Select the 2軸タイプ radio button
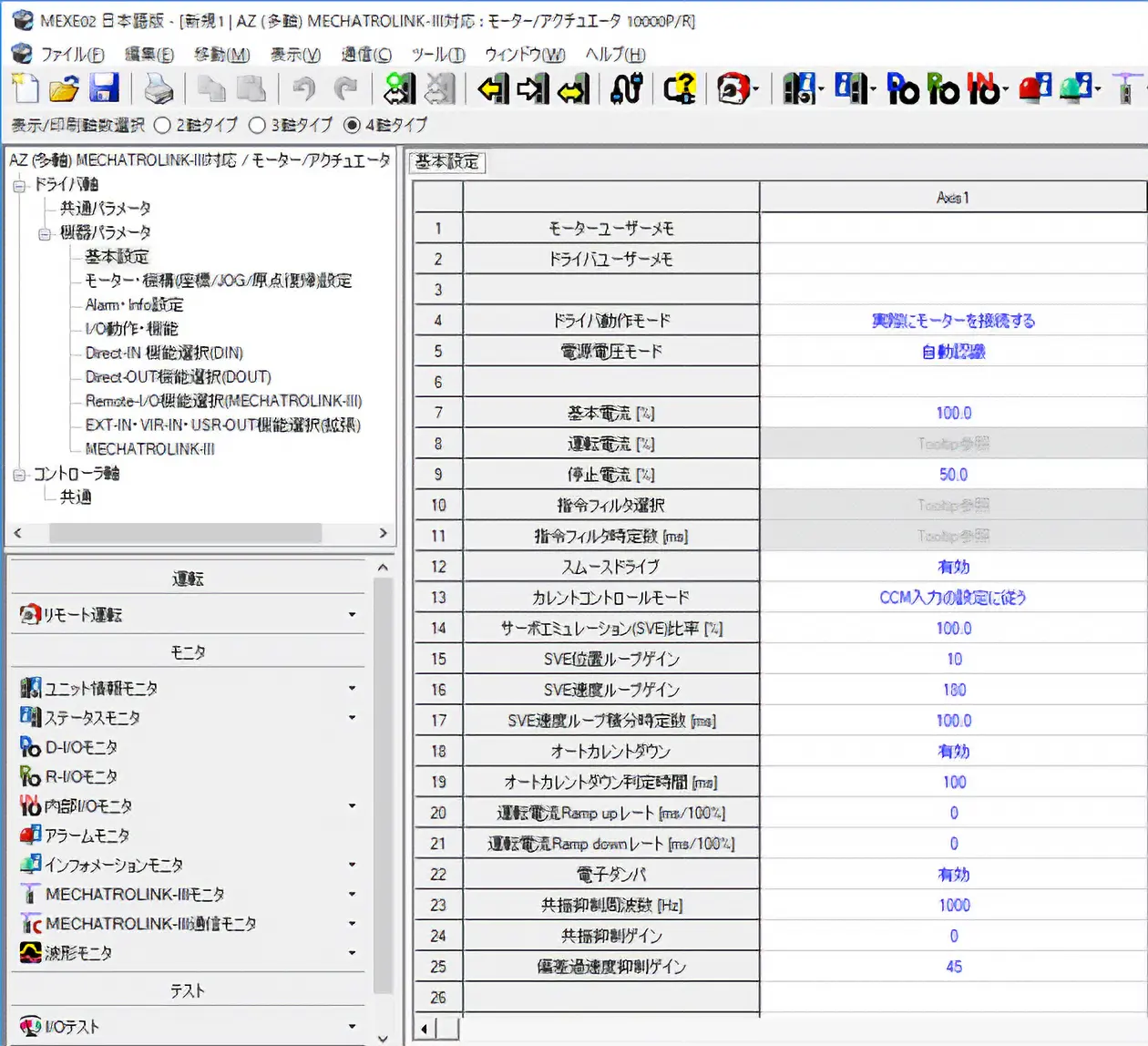Screen dimensions: 1148x1046 click(x=162, y=125)
